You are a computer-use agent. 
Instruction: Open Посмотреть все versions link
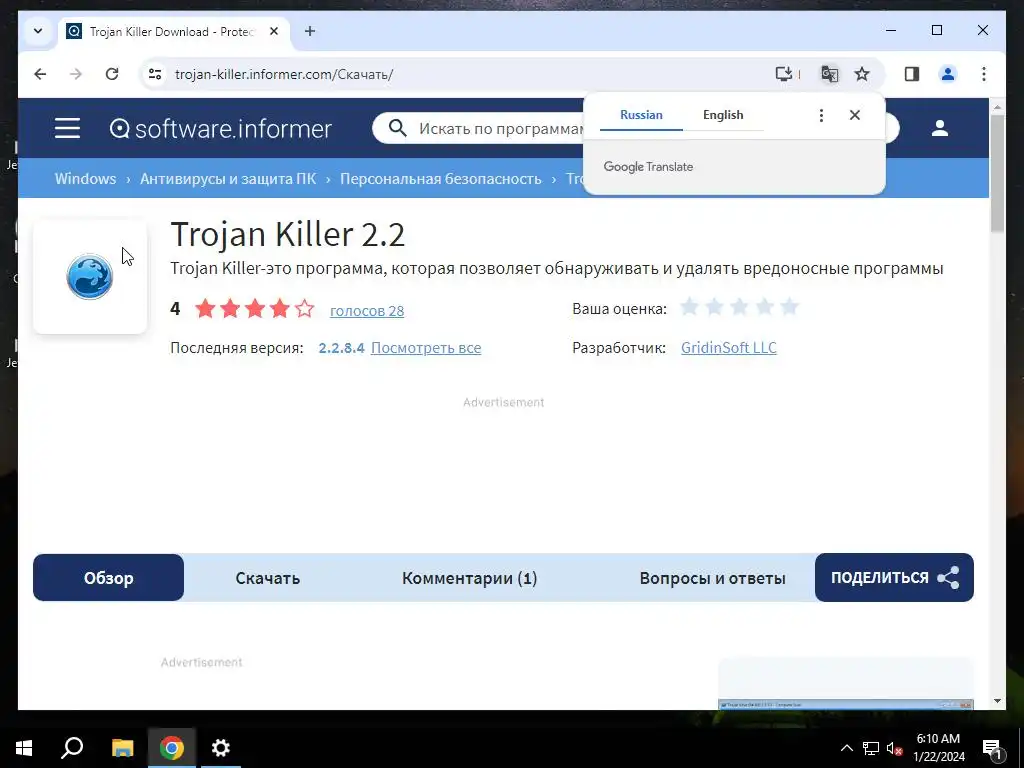click(x=426, y=347)
